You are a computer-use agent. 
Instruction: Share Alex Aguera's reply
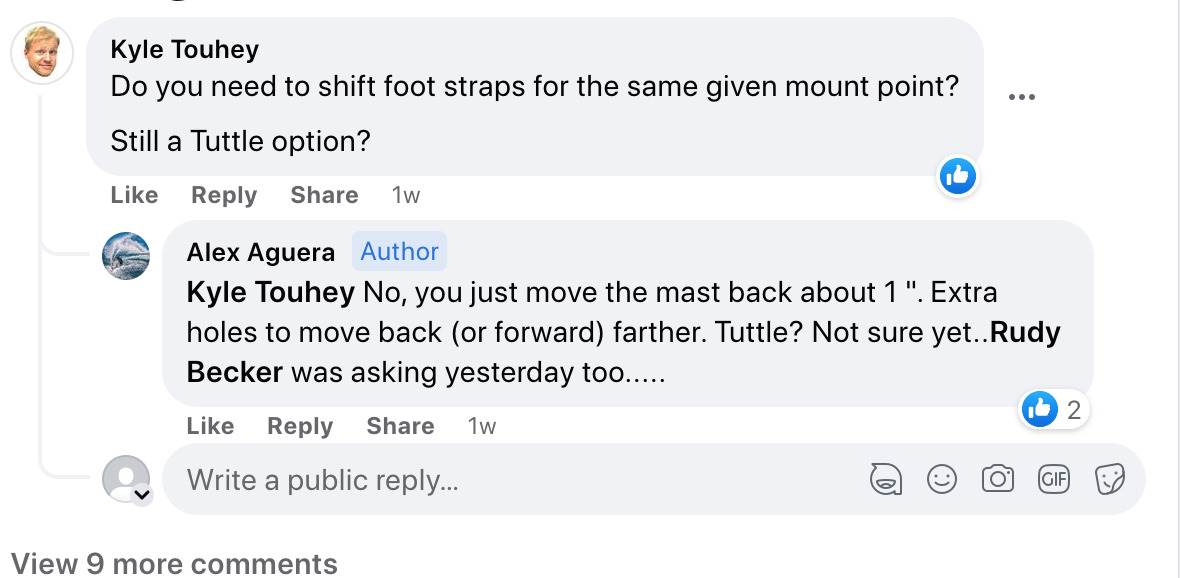400,426
